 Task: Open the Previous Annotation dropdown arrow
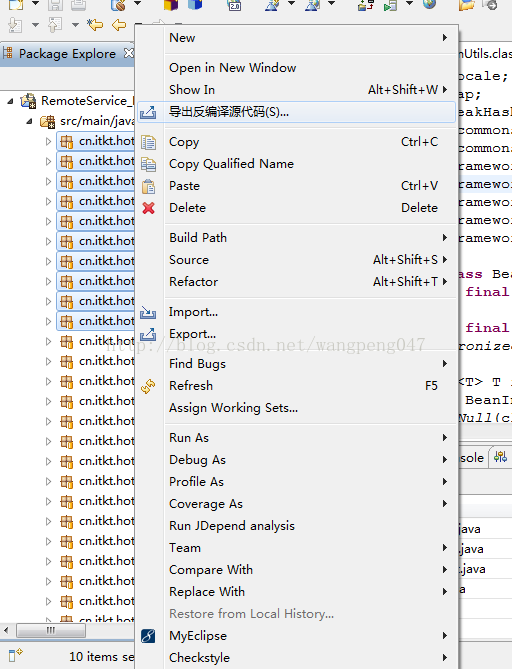75,25
